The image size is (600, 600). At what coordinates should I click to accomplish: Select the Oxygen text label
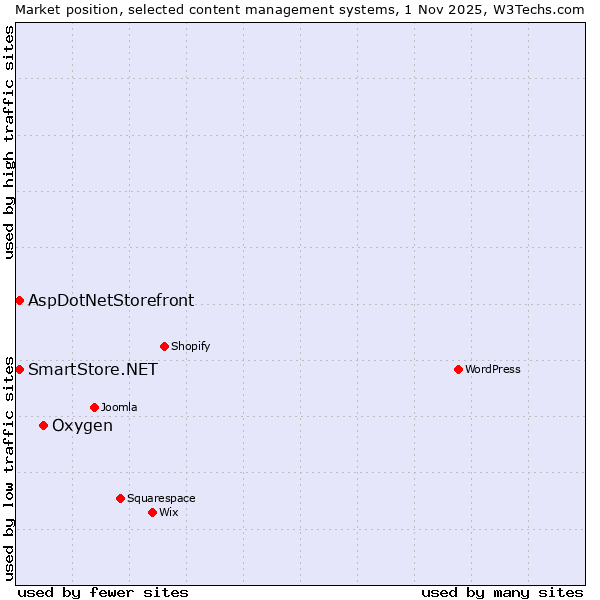click(82, 426)
